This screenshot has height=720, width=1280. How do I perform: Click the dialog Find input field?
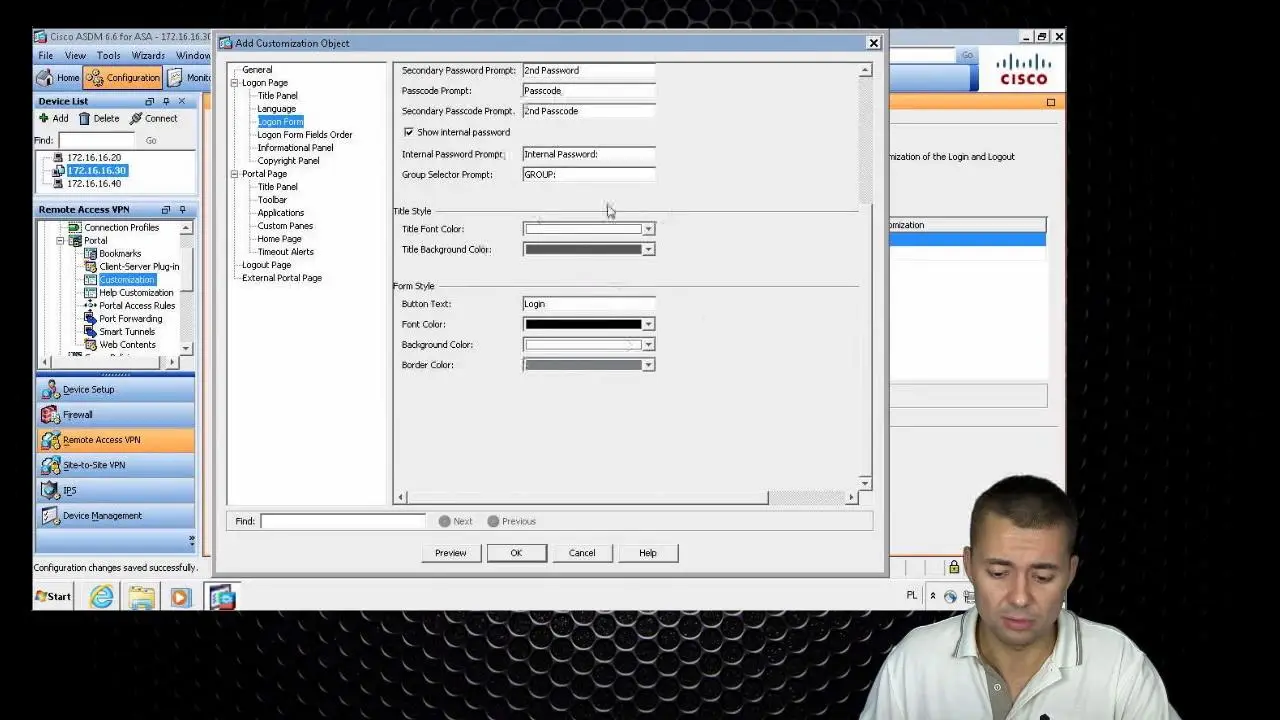[344, 521]
